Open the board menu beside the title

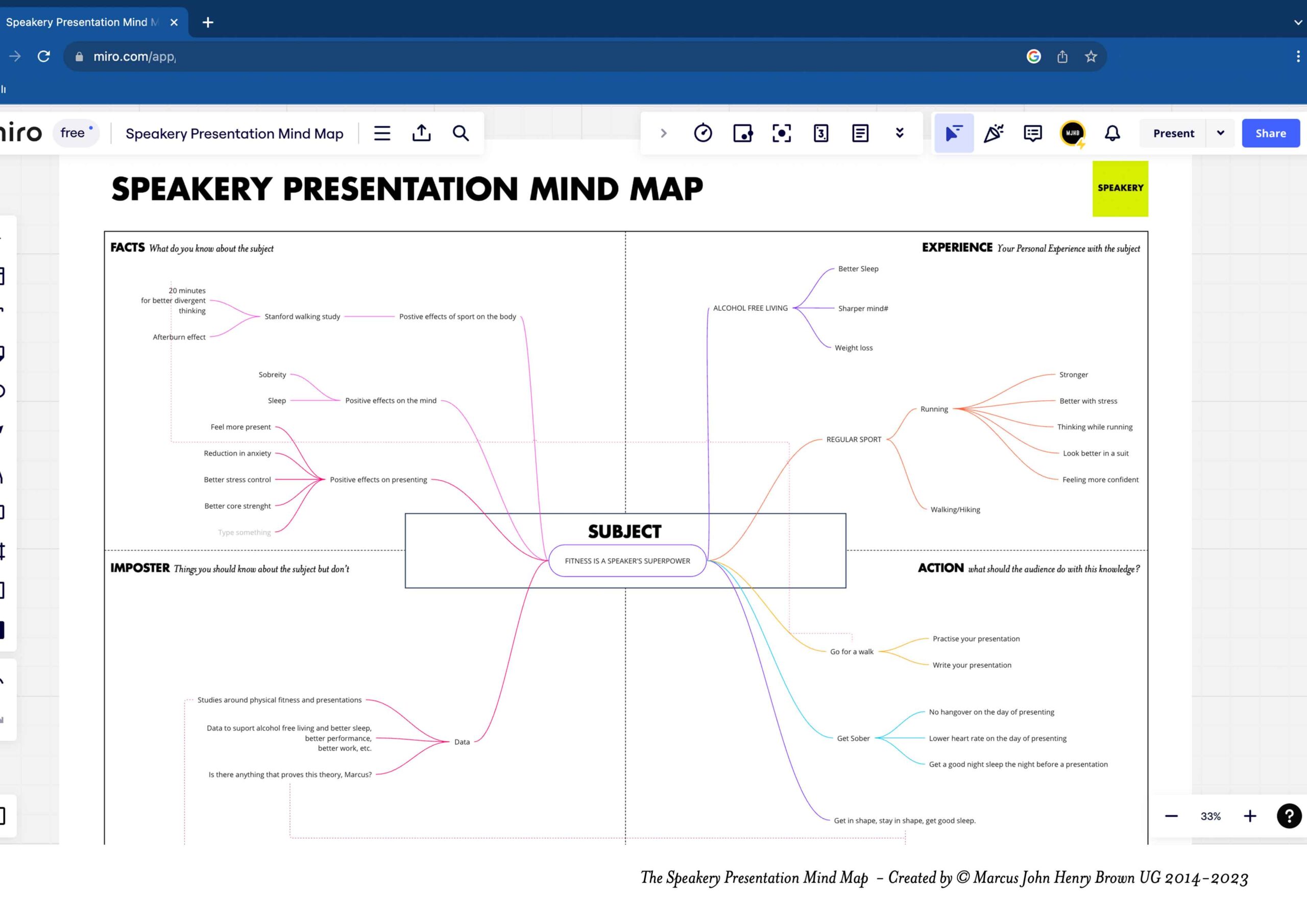(x=382, y=133)
